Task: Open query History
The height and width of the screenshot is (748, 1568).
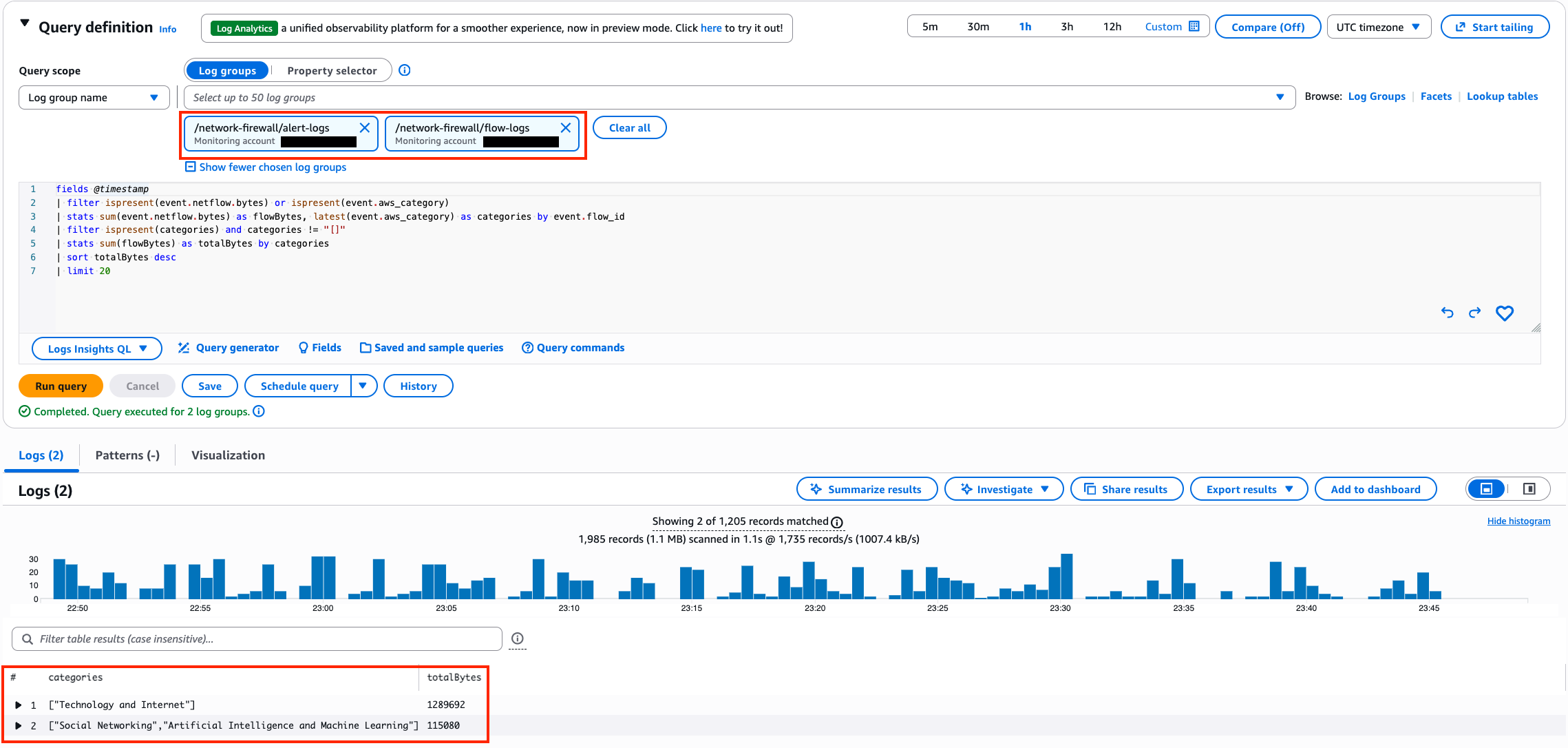Action: point(419,386)
